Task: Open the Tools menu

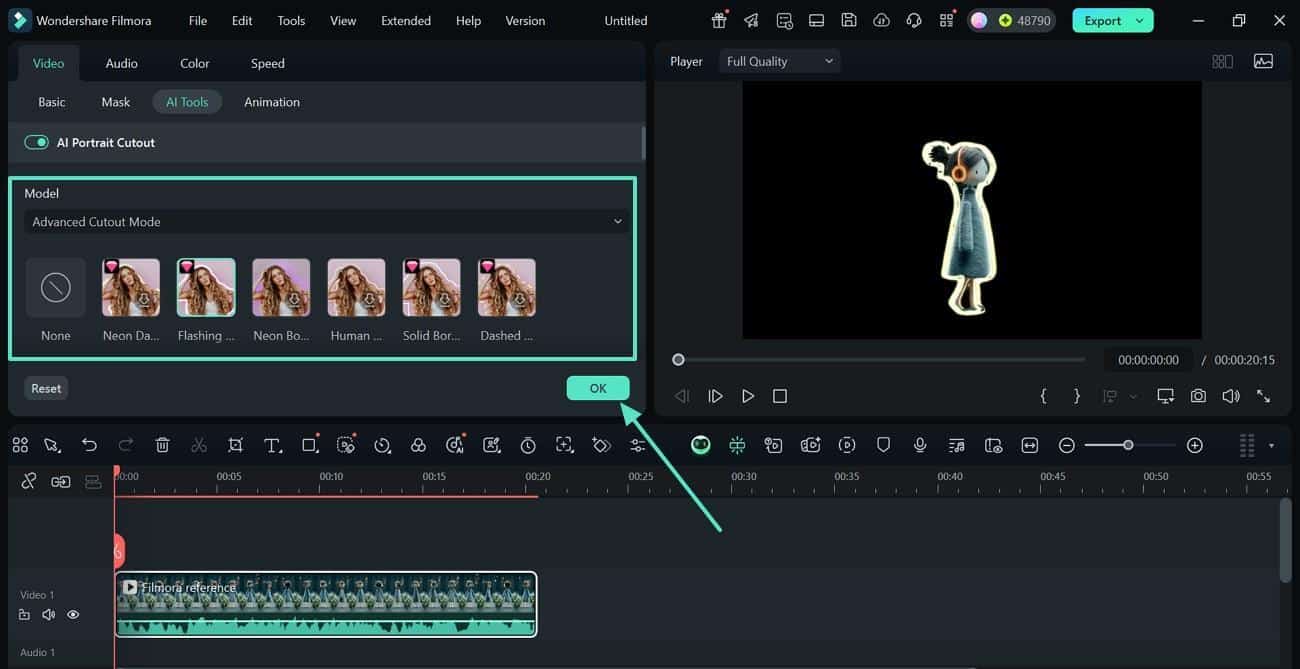Action: tap(290, 19)
